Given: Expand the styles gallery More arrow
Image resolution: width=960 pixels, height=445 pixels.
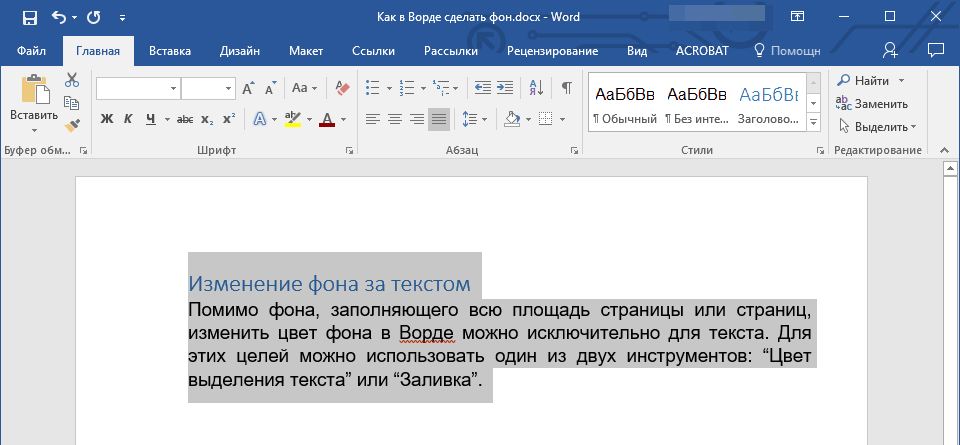Looking at the screenshot, I should point(812,123).
